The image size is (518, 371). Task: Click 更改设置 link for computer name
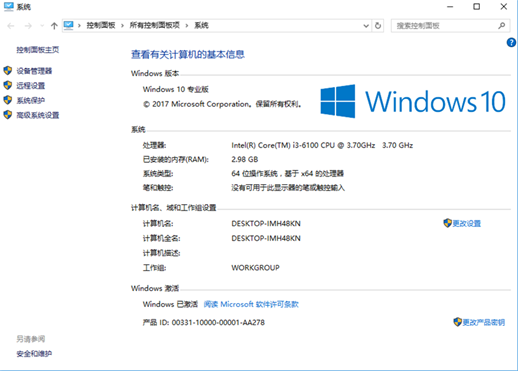tap(466, 224)
